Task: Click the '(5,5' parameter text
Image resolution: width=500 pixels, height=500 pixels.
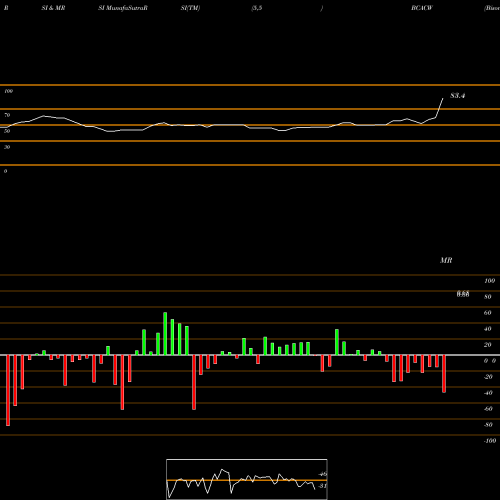Action: 257,8
